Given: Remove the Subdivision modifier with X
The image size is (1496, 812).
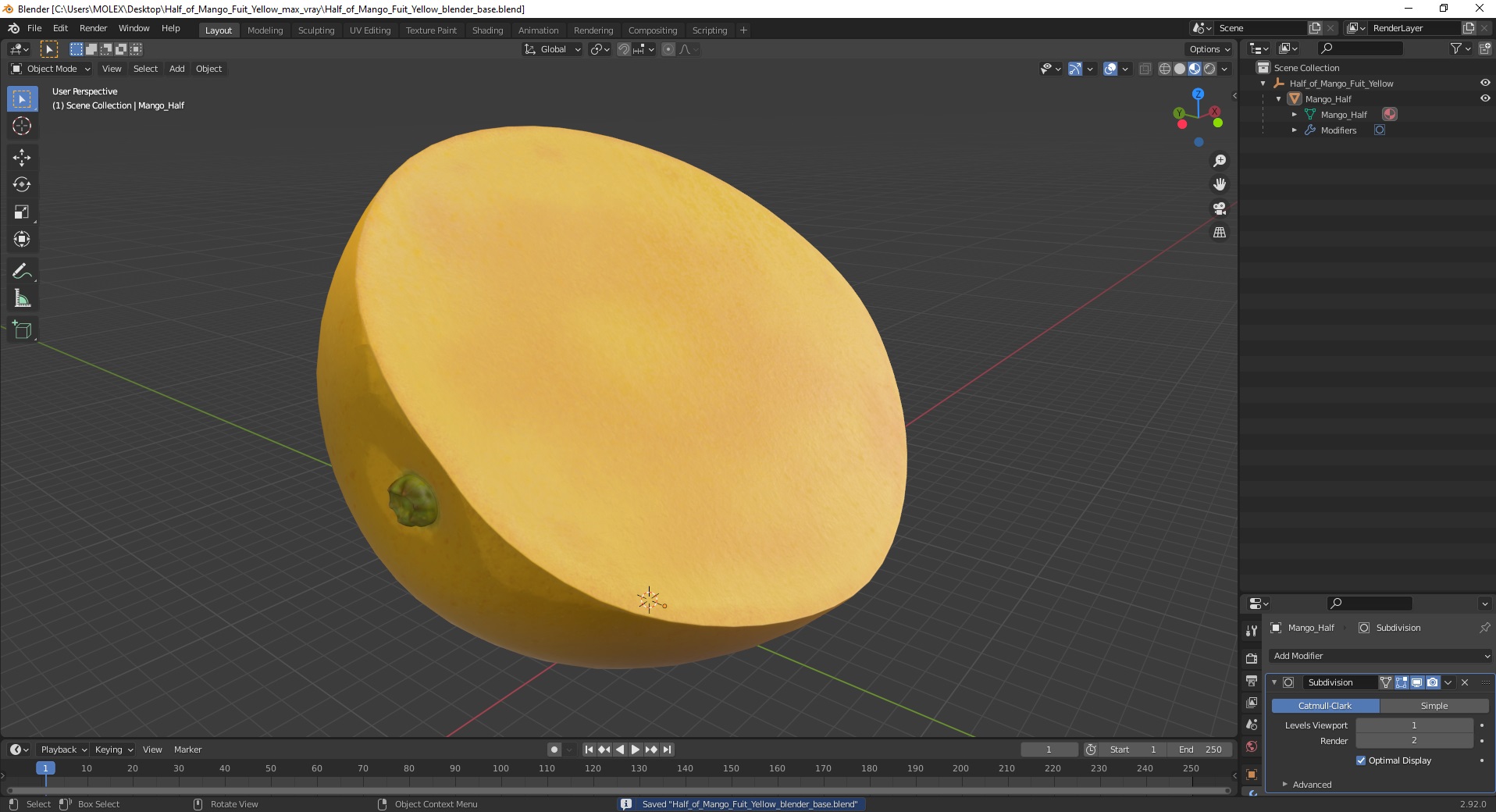Looking at the screenshot, I should coord(1465,682).
